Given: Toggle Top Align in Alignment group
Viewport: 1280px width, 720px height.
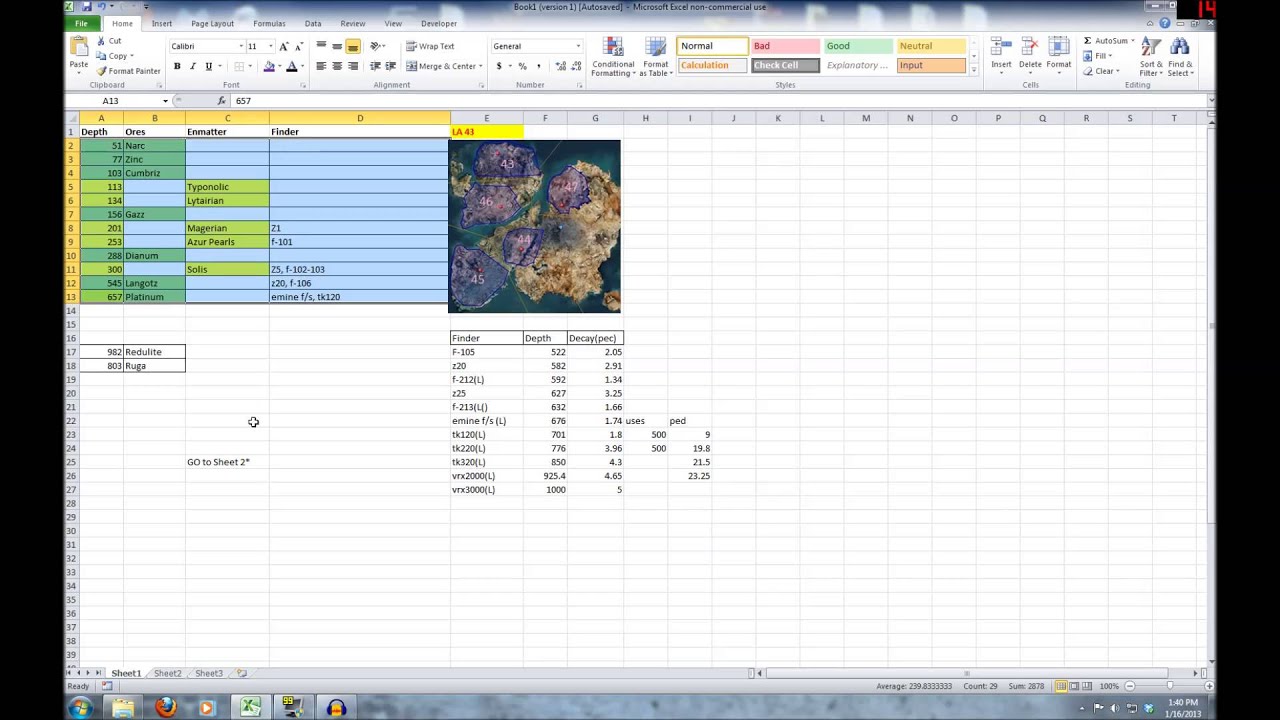Looking at the screenshot, I should pyautogui.click(x=321, y=46).
